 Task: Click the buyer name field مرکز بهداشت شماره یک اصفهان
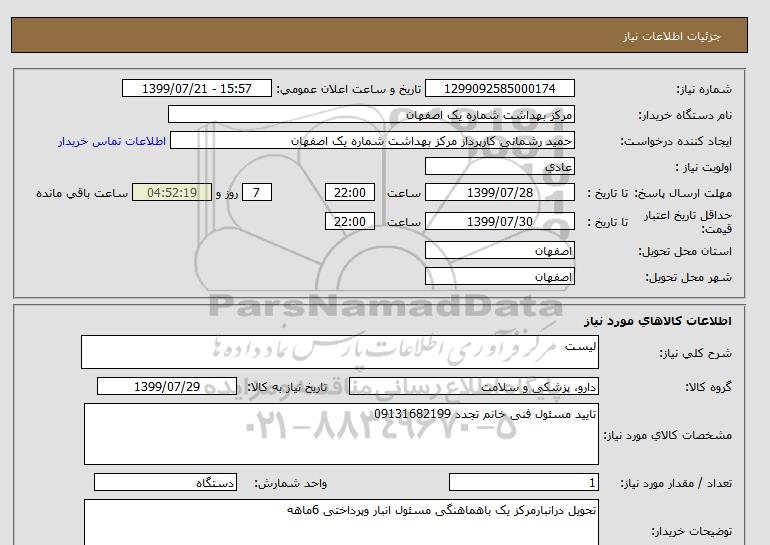tap(371, 114)
